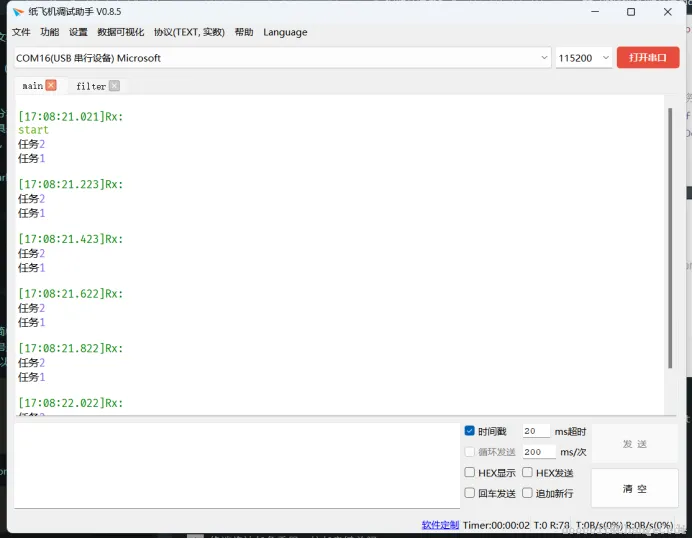This screenshot has height=539, width=693.
Task: Enable the HEX显示 checkbox
Action: (x=469, y=472)
